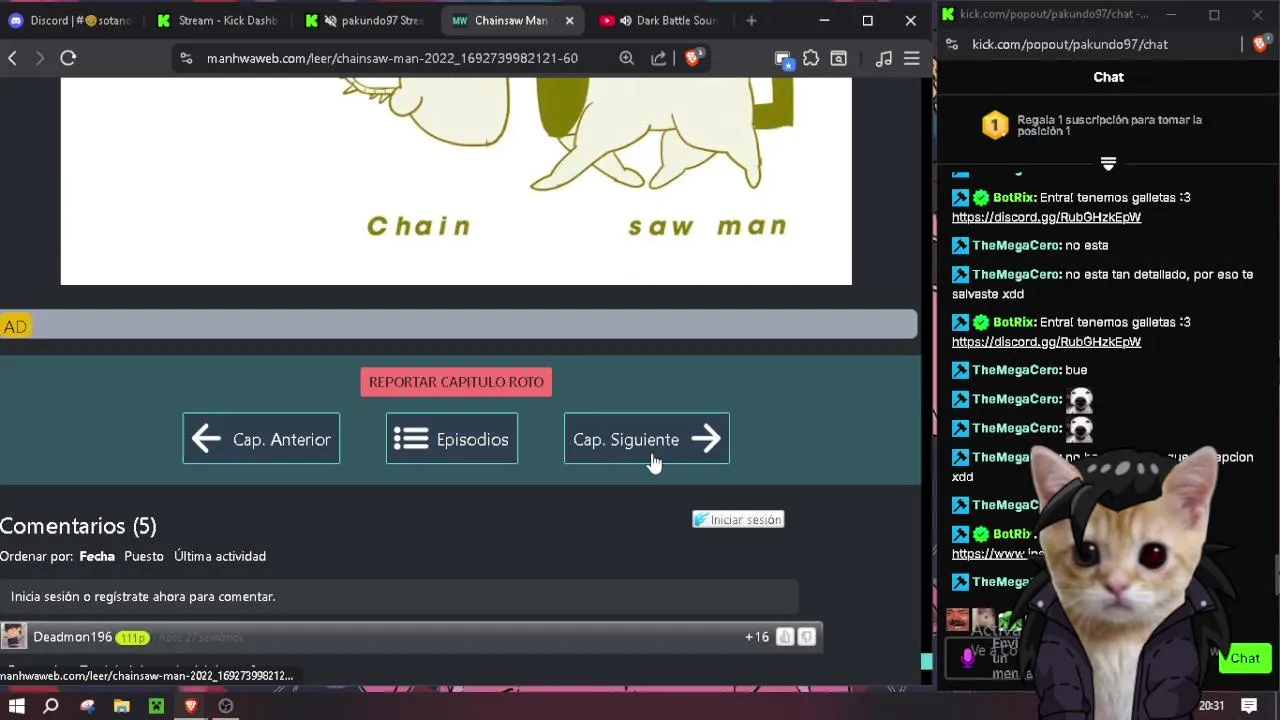Screen dimensions: 1280x720
Task: Go to next chapter with Cap. Siguiente
Action: pos(647,439)
